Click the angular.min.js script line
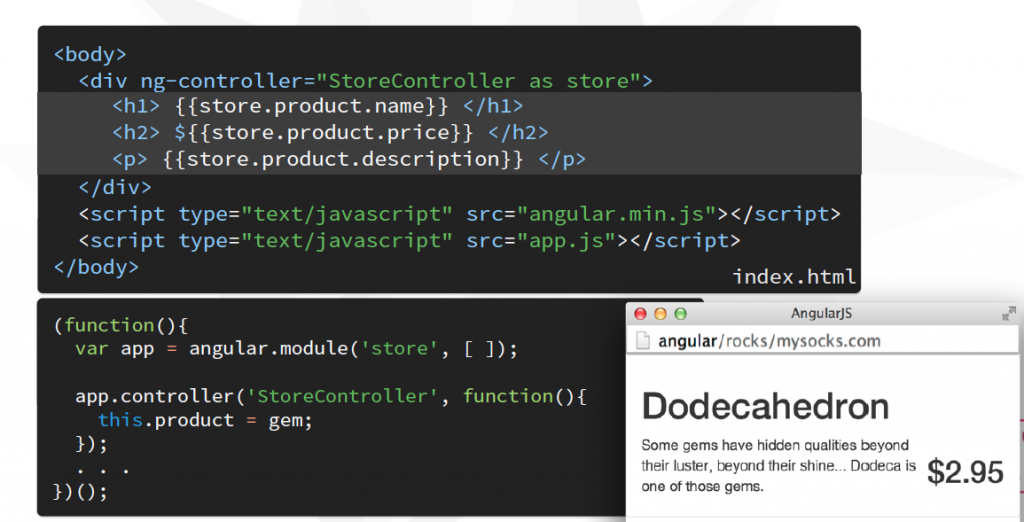Screen dimensions: 1024x522 [460, 214]
